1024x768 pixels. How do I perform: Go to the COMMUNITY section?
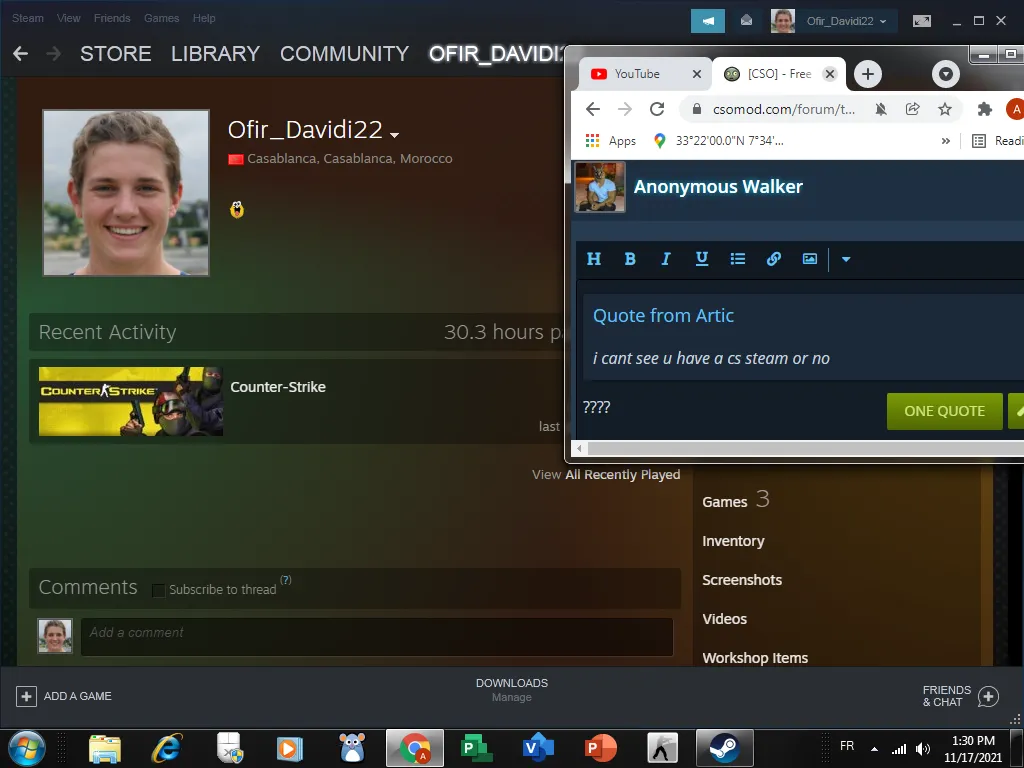pyautogui.click(x=344, y=54)
